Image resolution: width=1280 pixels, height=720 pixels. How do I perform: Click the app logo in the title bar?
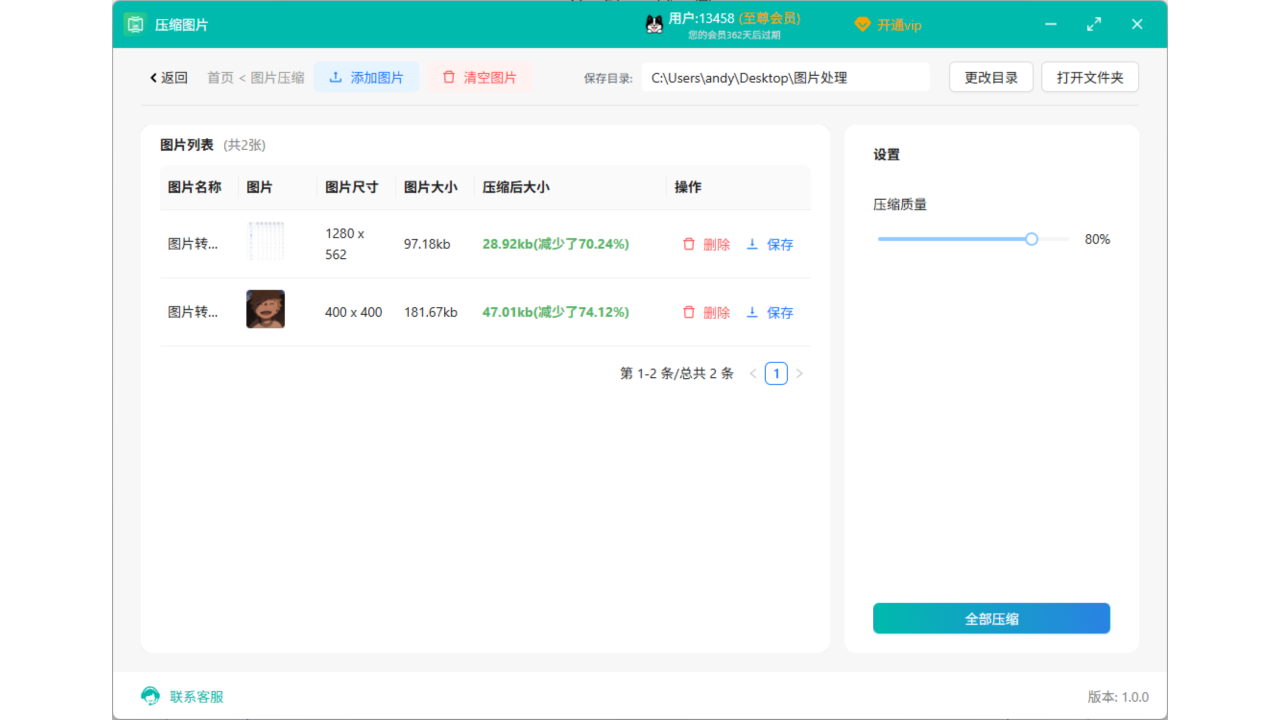coord(135,23)
